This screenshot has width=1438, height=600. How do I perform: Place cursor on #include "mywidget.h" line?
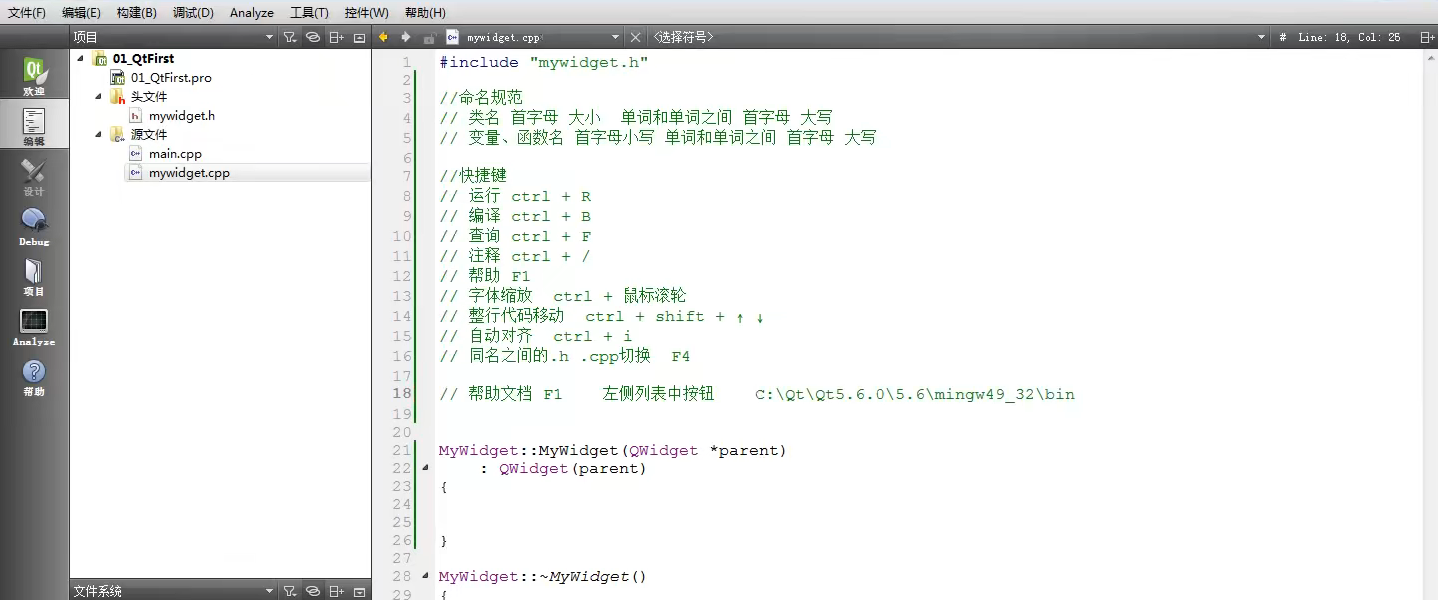[x=544, y=62]
